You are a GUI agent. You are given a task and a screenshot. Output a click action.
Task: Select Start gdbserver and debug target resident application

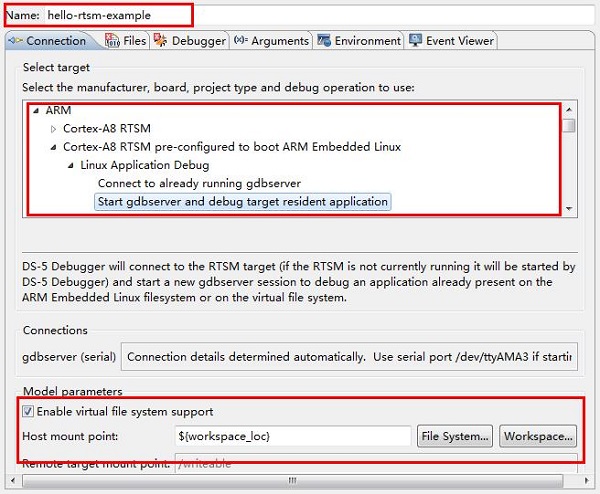tap(243, 202)
